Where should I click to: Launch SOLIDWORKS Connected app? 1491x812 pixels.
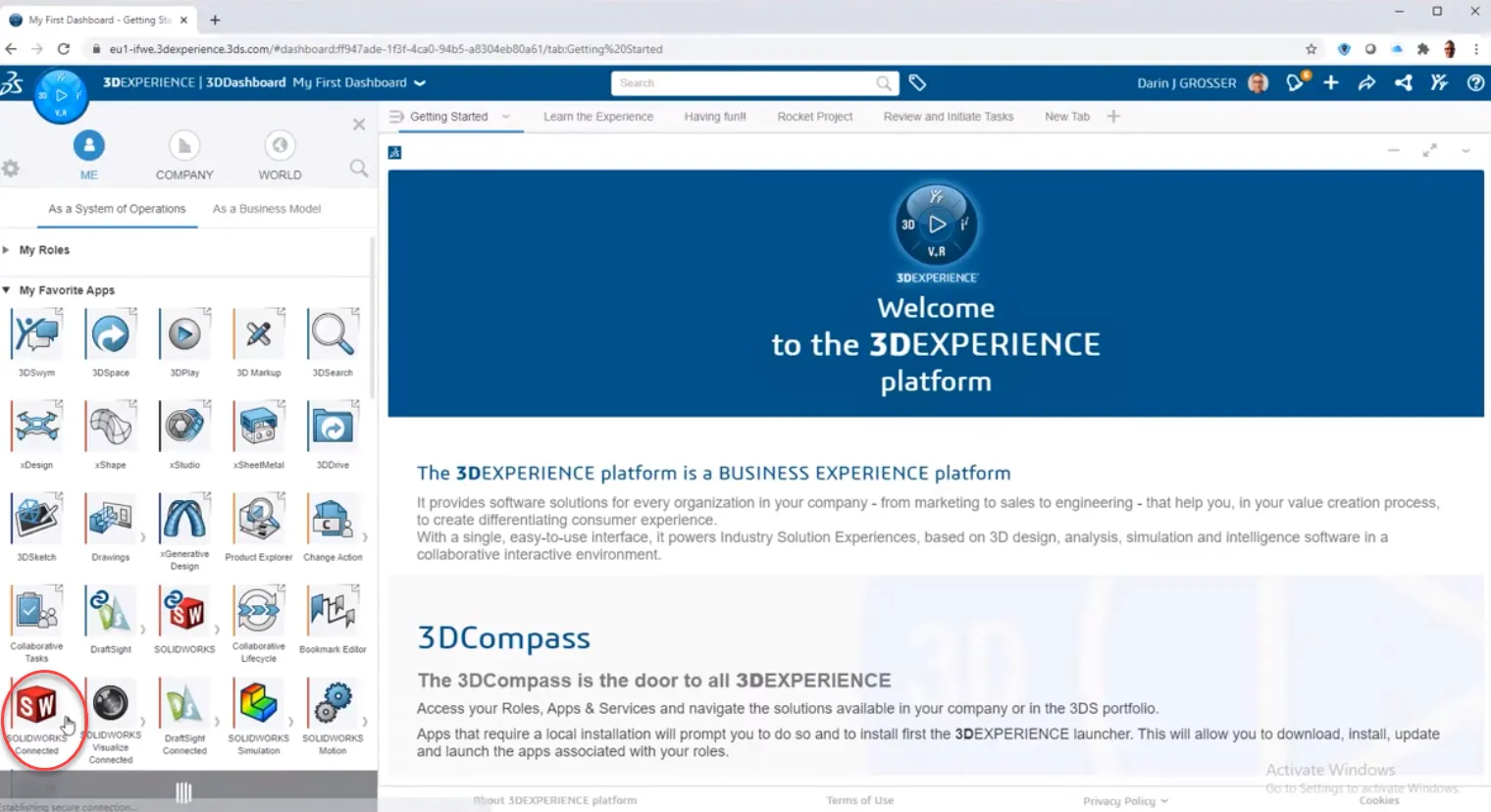[37, 704]
